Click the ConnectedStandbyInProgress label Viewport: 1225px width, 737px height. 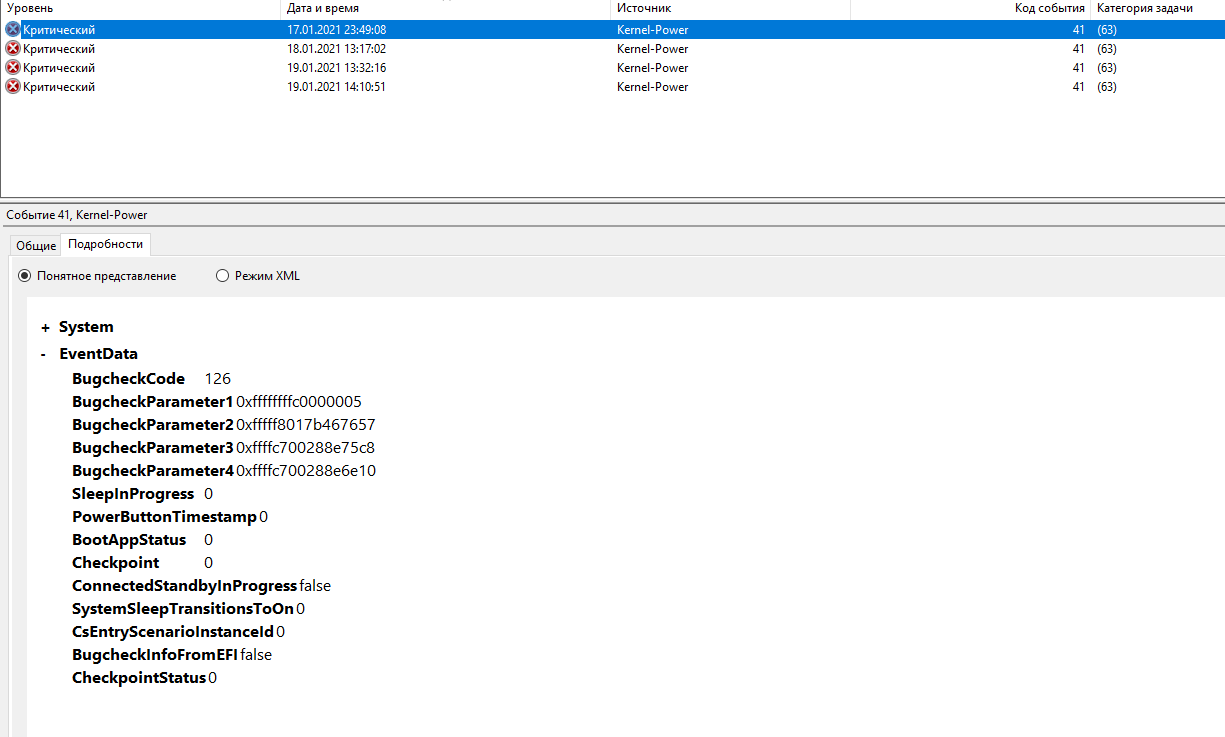(184, 586)
